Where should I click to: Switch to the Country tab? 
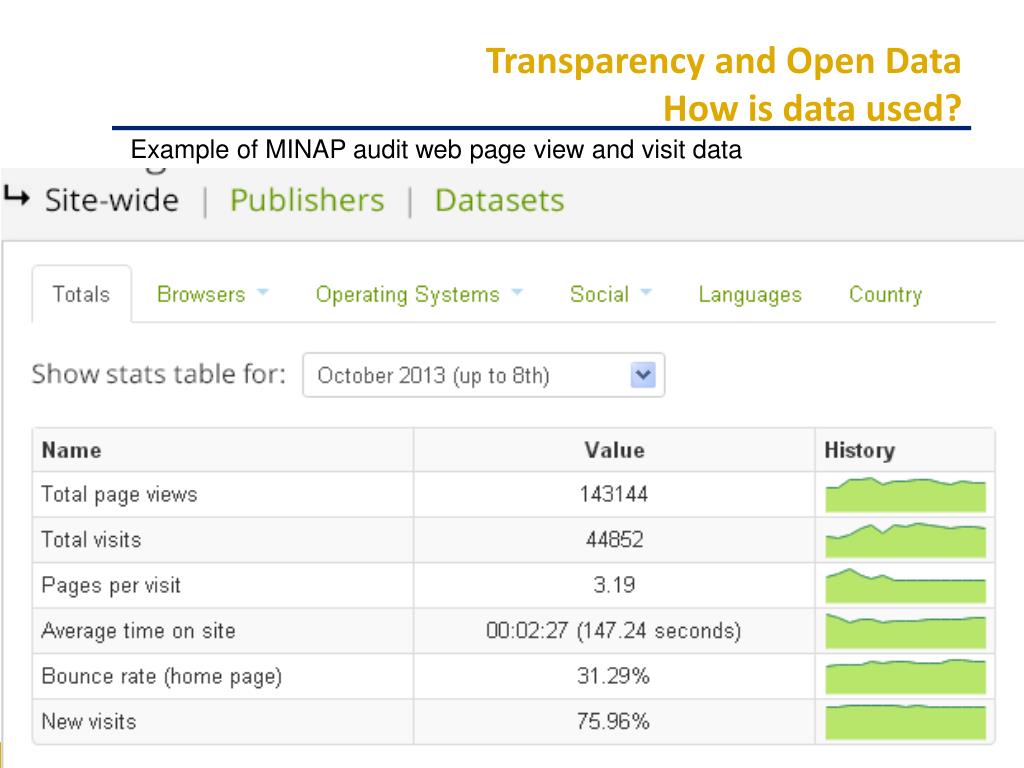pyautogui.click(x=885, y=295)
